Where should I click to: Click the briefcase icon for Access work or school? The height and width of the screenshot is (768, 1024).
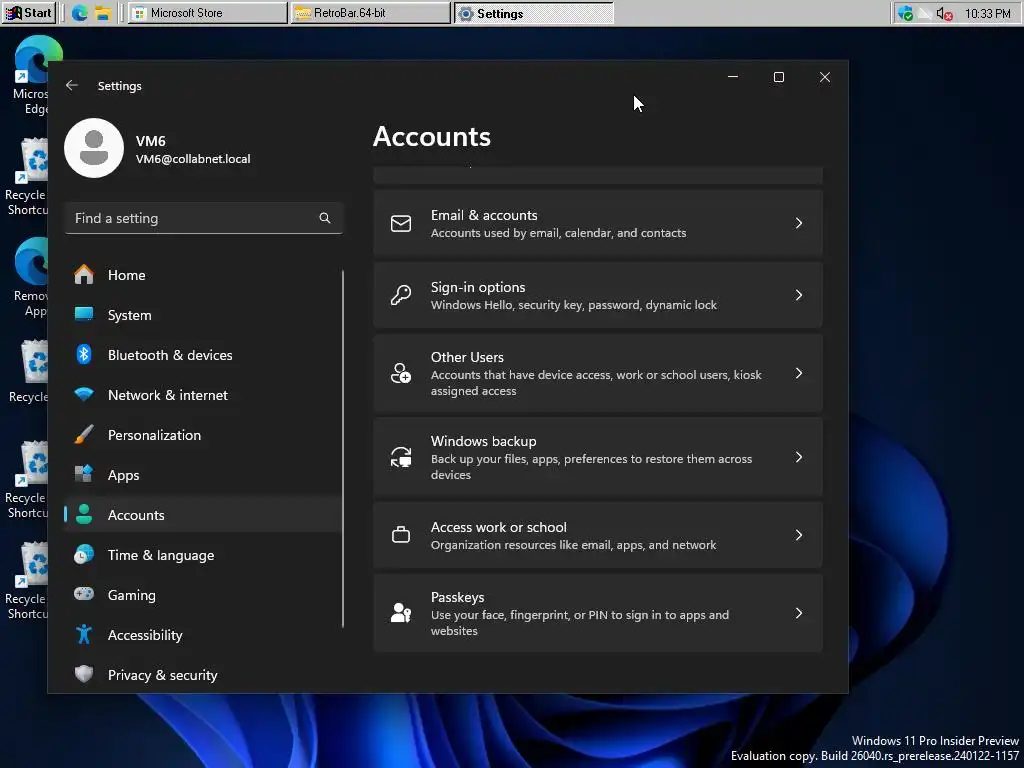tap(401, 536)
